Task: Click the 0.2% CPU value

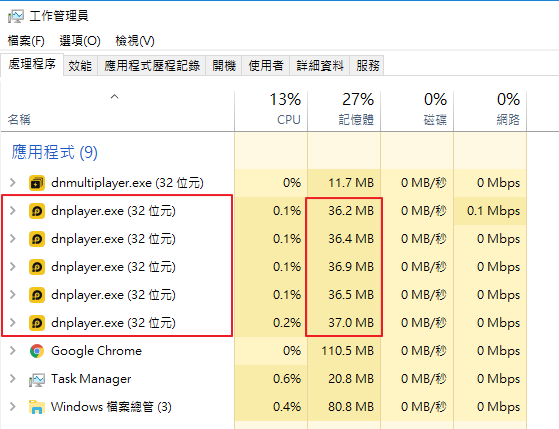Action: pos(287,323)
